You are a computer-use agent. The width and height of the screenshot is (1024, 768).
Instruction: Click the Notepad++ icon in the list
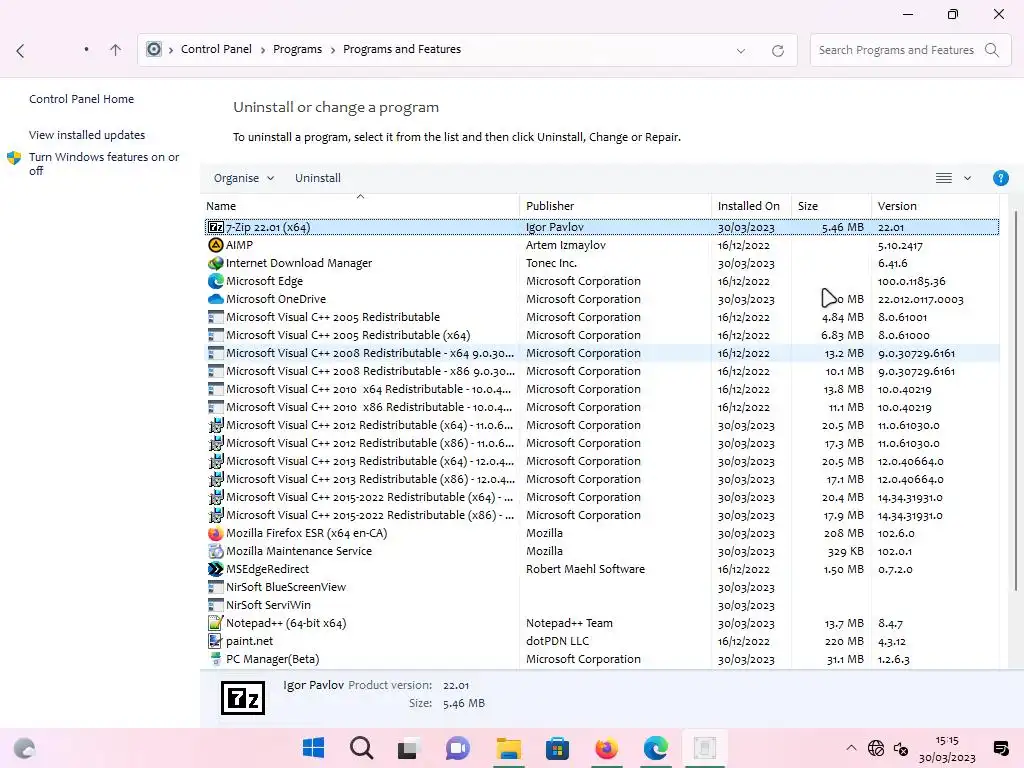coord(216,623)
